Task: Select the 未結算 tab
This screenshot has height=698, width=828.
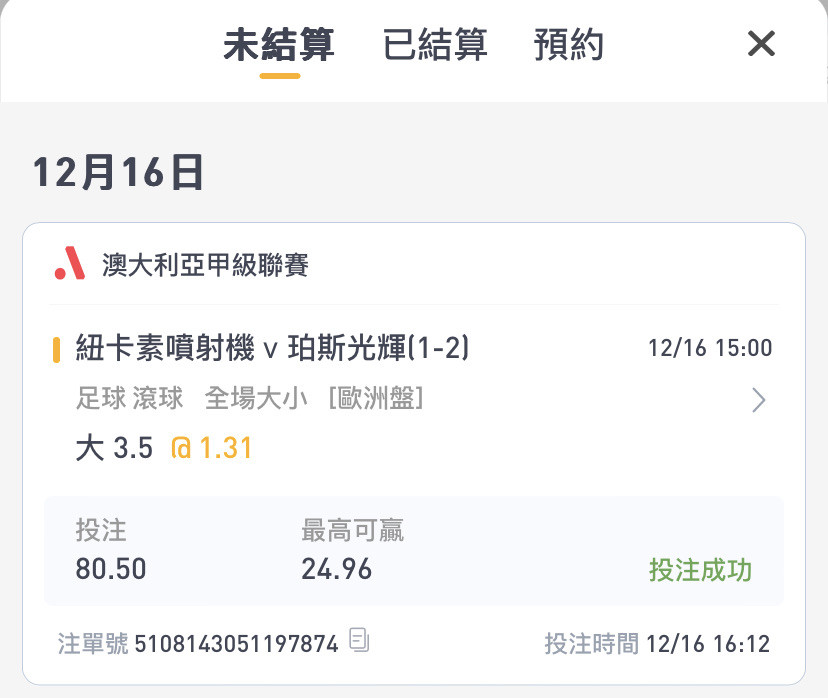Action: 279,44
